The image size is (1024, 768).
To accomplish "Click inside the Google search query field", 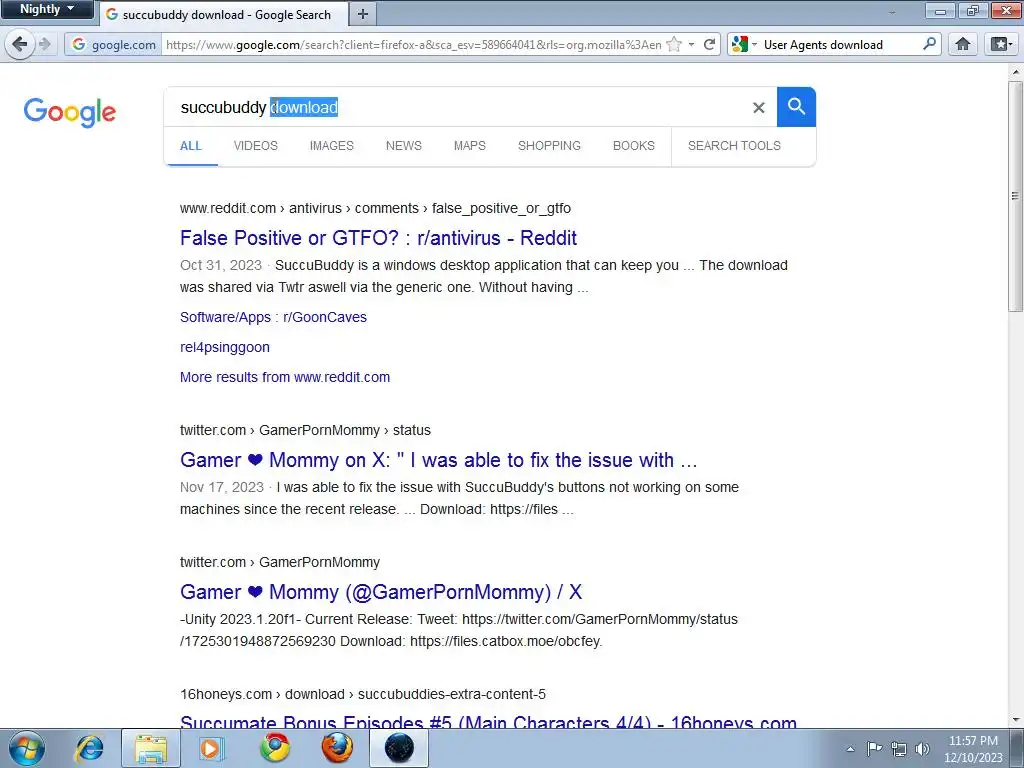I will tap(457, 107).
